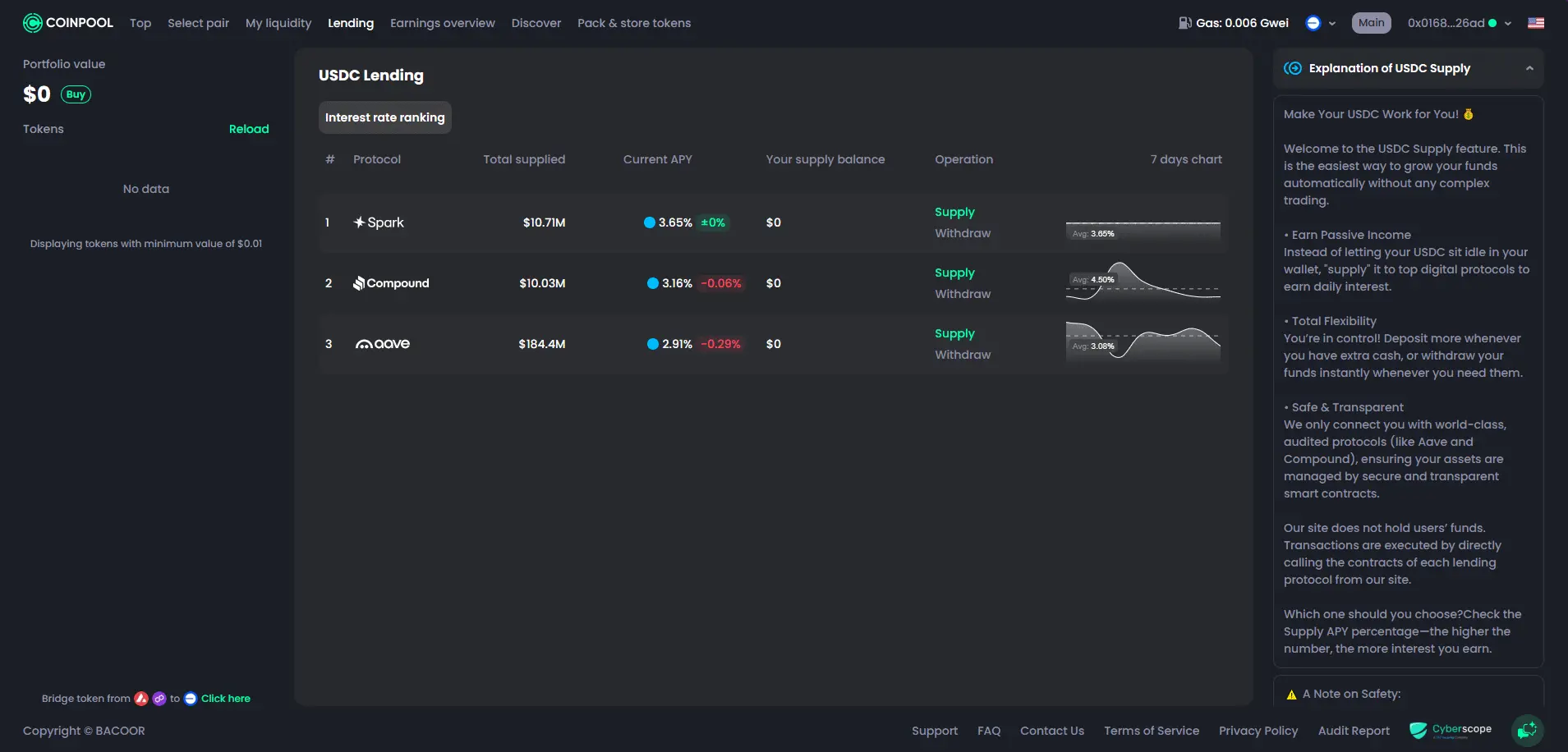Click the Protocol column header

(x=377, y=159)
